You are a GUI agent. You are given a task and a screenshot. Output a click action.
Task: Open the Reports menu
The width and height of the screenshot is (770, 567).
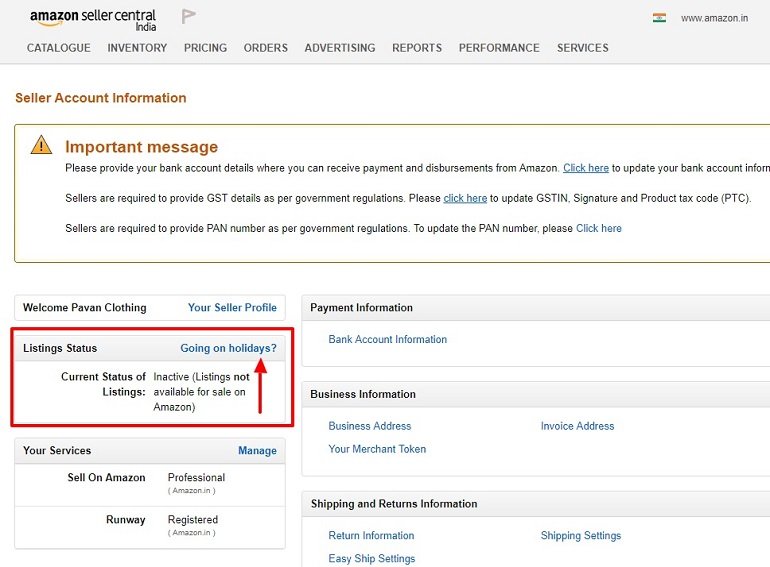417,48
